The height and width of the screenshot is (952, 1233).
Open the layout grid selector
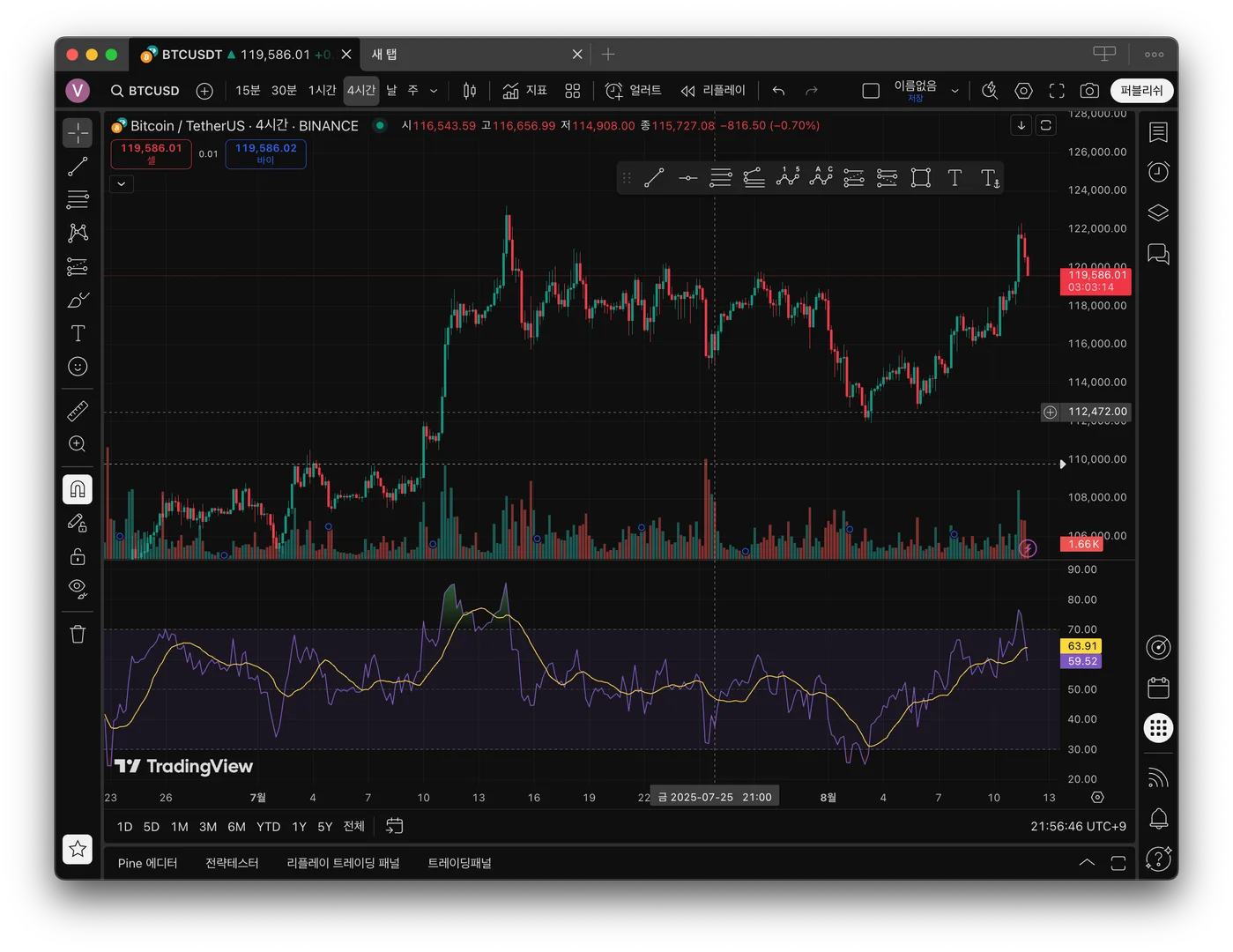pos(573,91)
